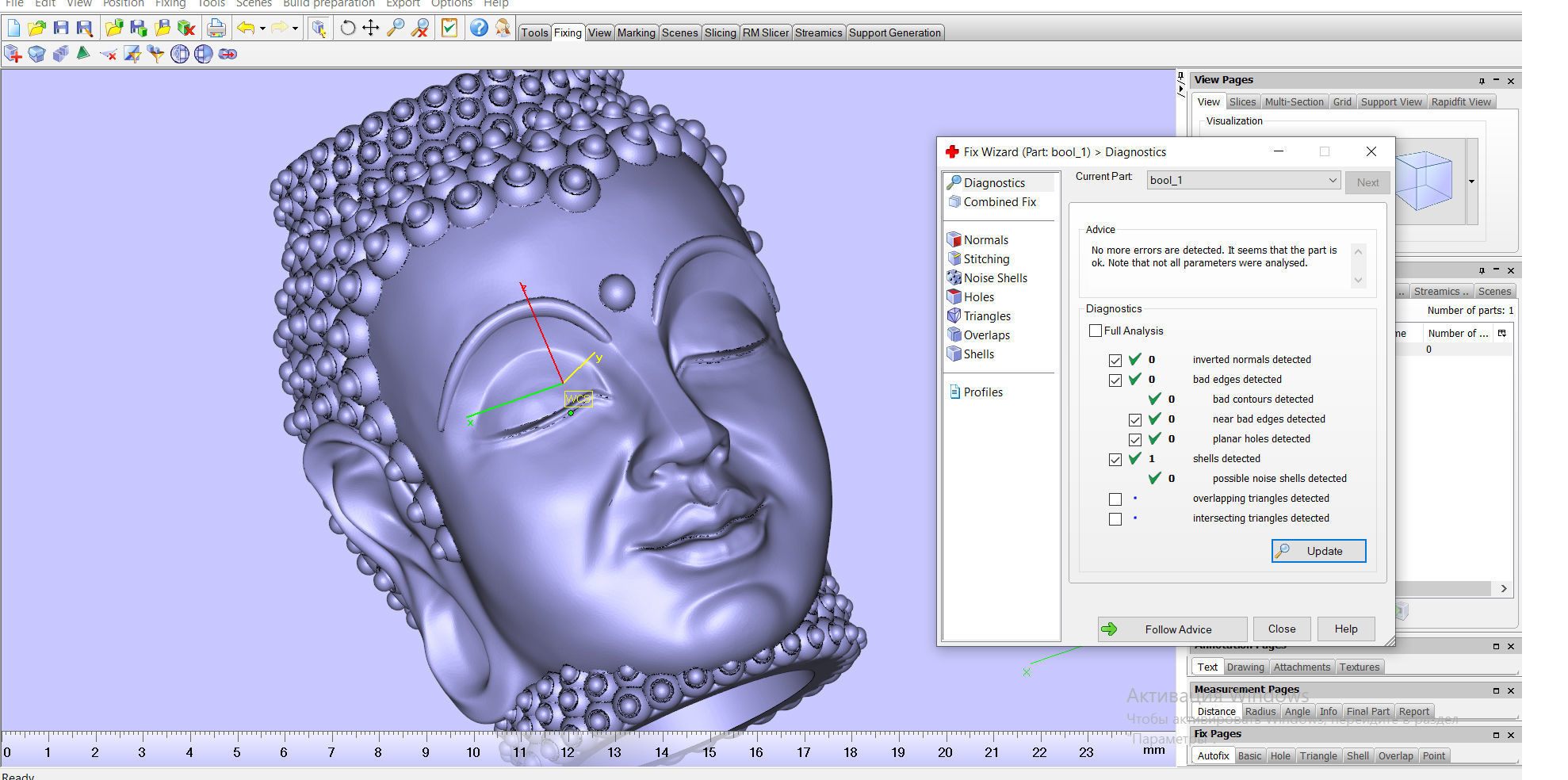1568x780 pixels.
Task: Toggle the inverted normals detected checkbox
Action: click(x=1115, y=361)
